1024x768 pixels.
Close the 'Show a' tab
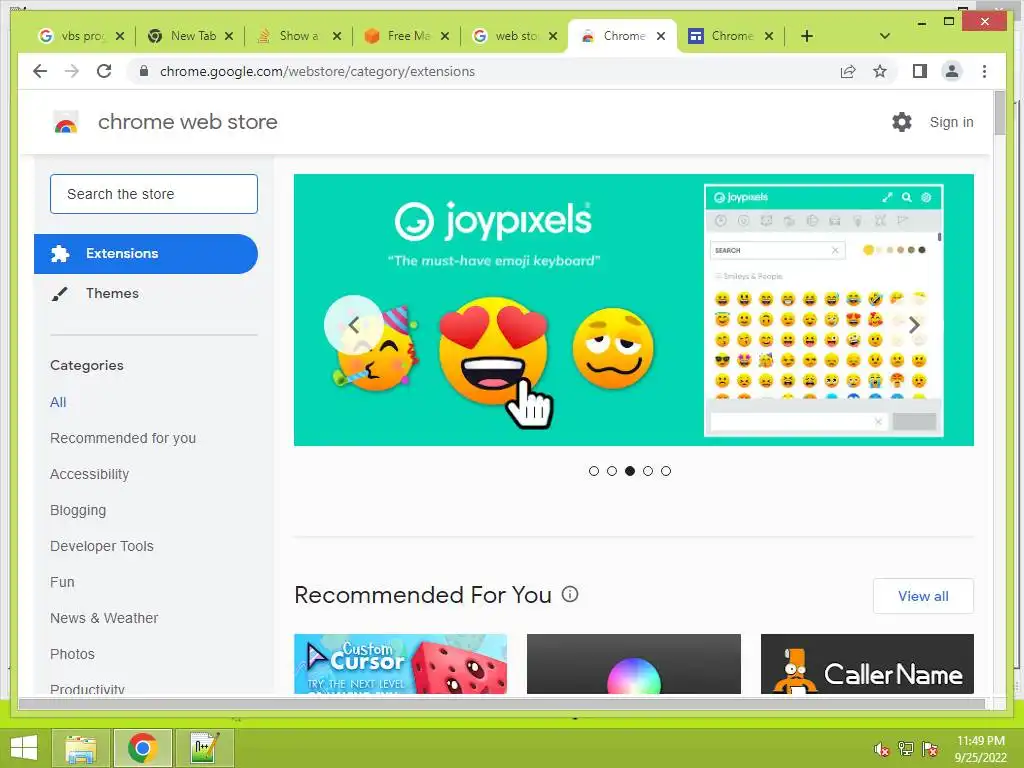(337, 37)
